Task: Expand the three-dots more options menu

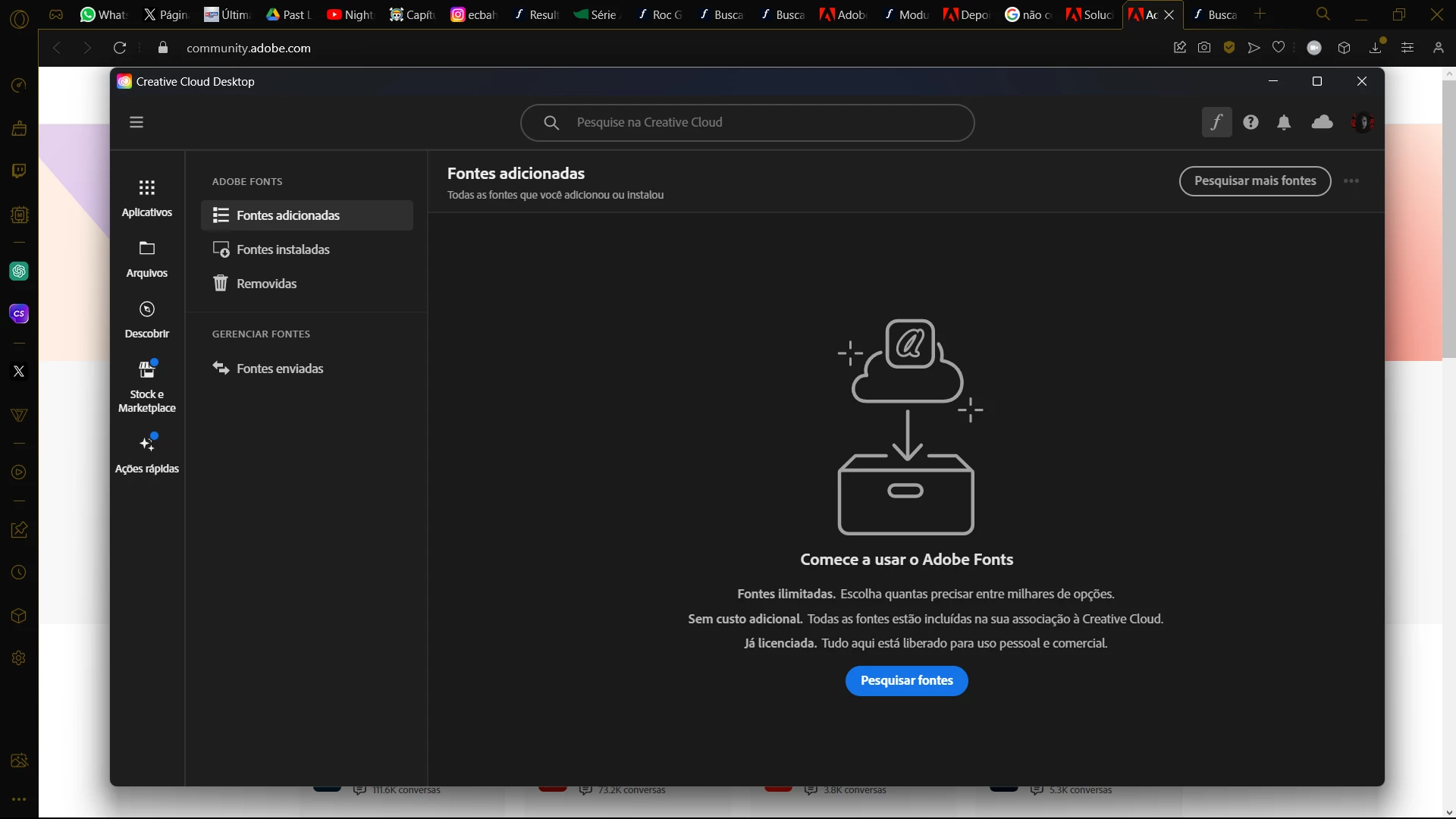Action: click(1351, 180)
